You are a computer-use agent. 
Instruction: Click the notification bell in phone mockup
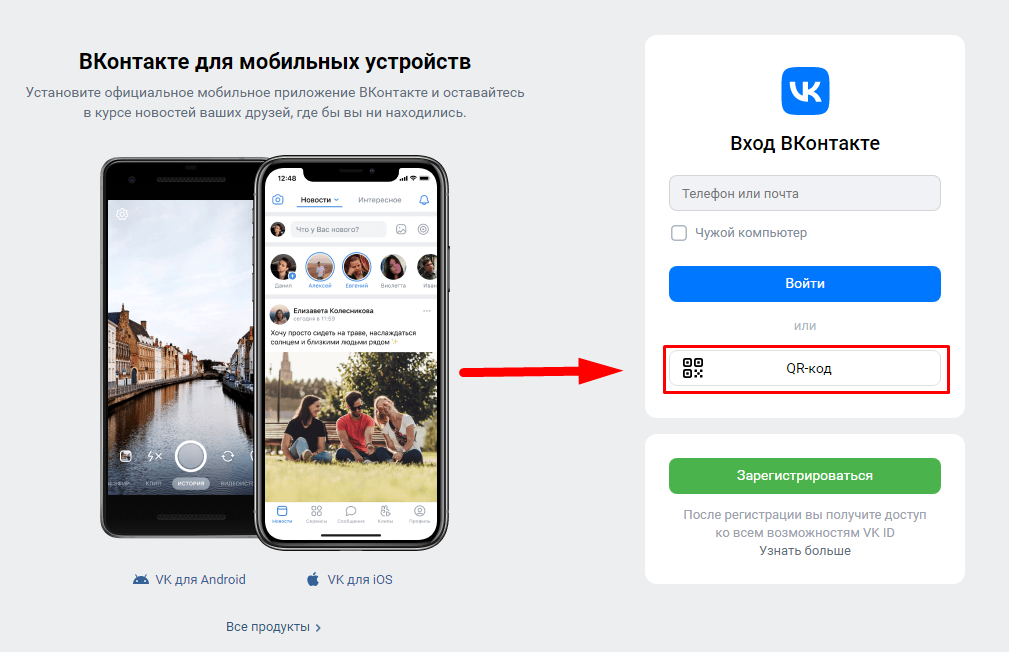(x=424, y=200)
